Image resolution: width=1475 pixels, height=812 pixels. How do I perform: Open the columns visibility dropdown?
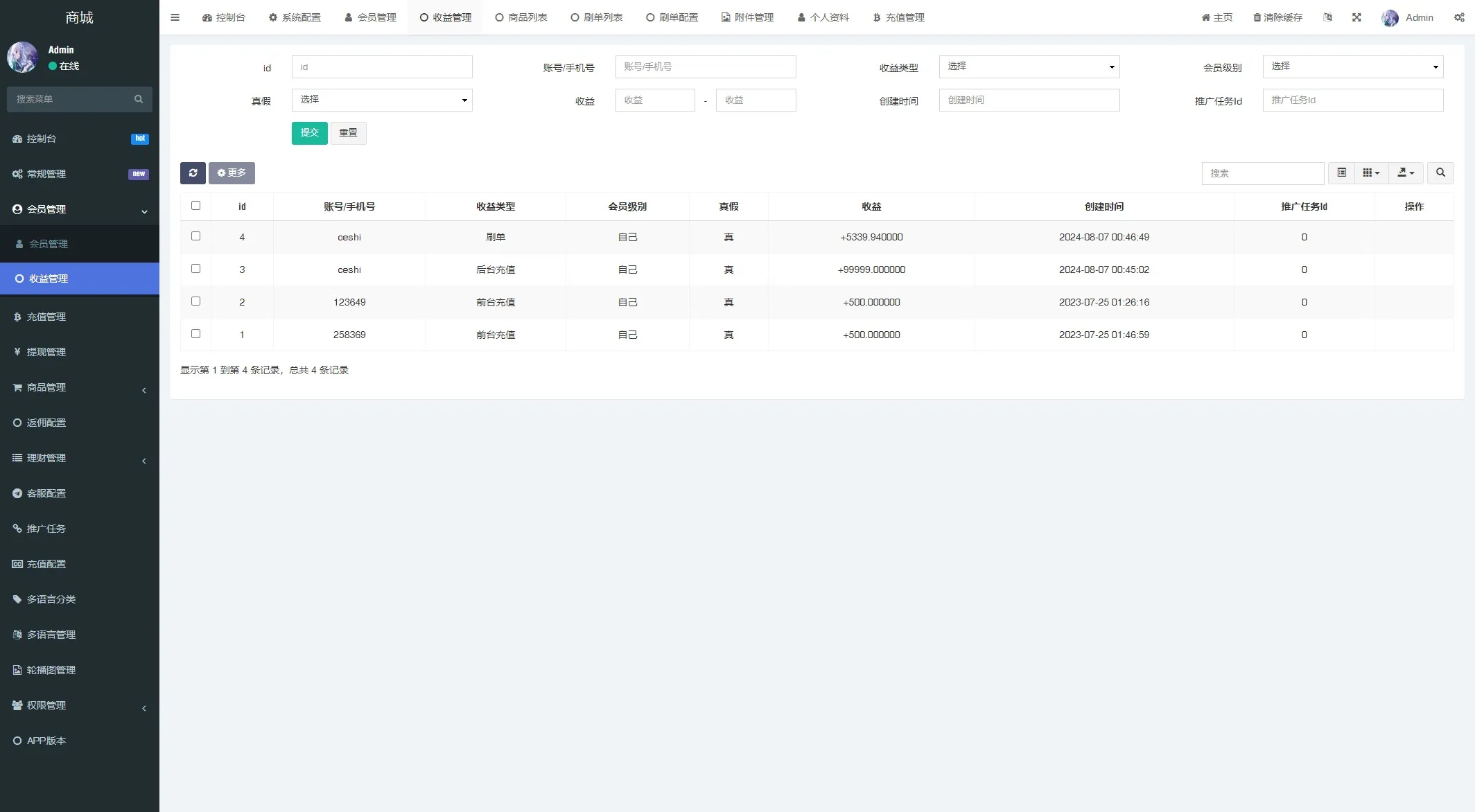tap(1371, 173)
